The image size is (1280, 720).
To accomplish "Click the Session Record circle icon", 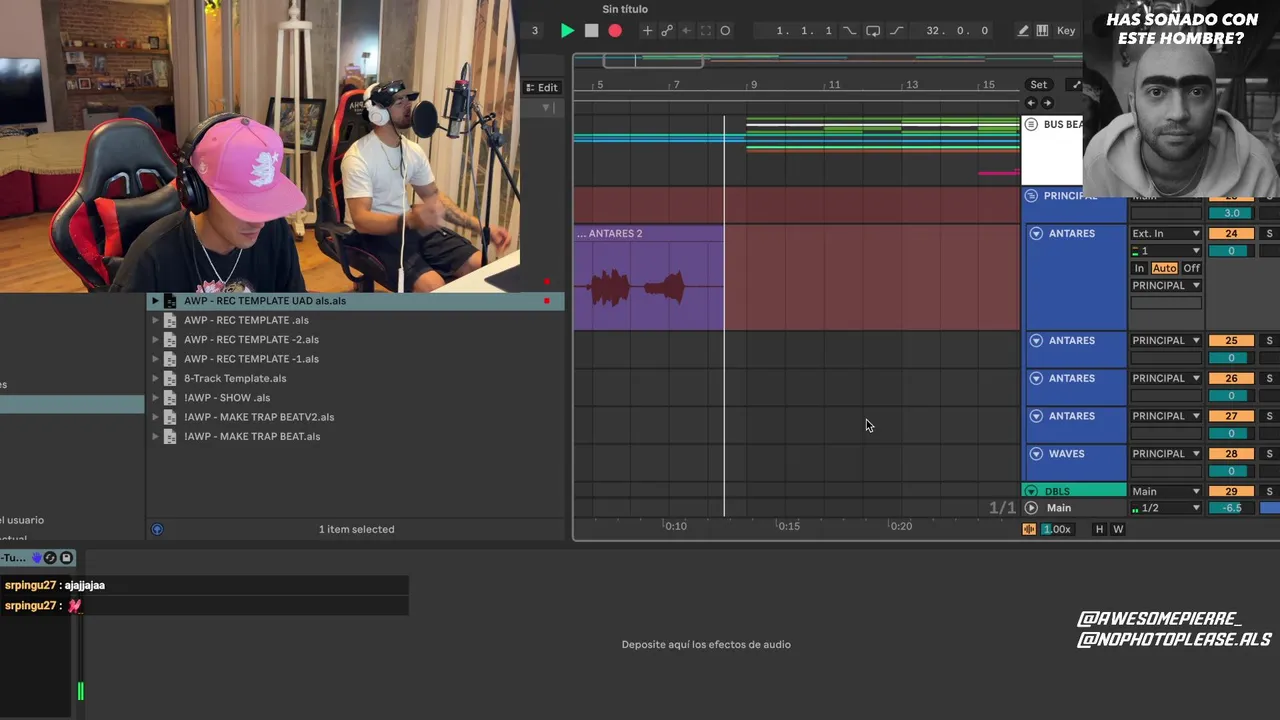I will point(725,31).
